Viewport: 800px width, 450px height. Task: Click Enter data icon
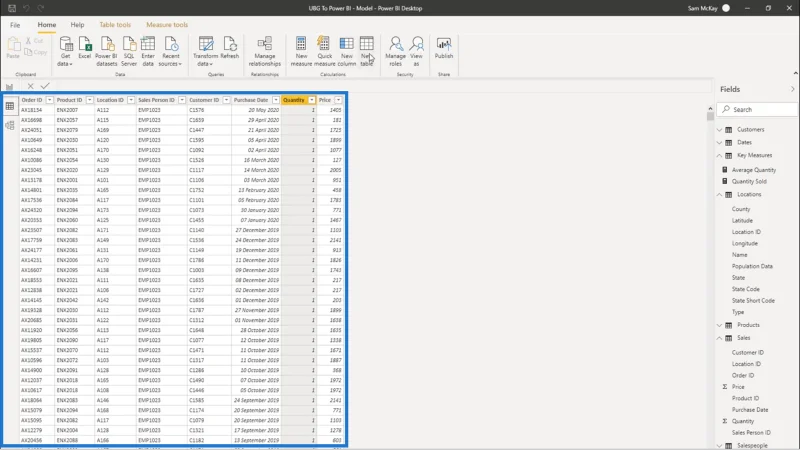(148, 51)
